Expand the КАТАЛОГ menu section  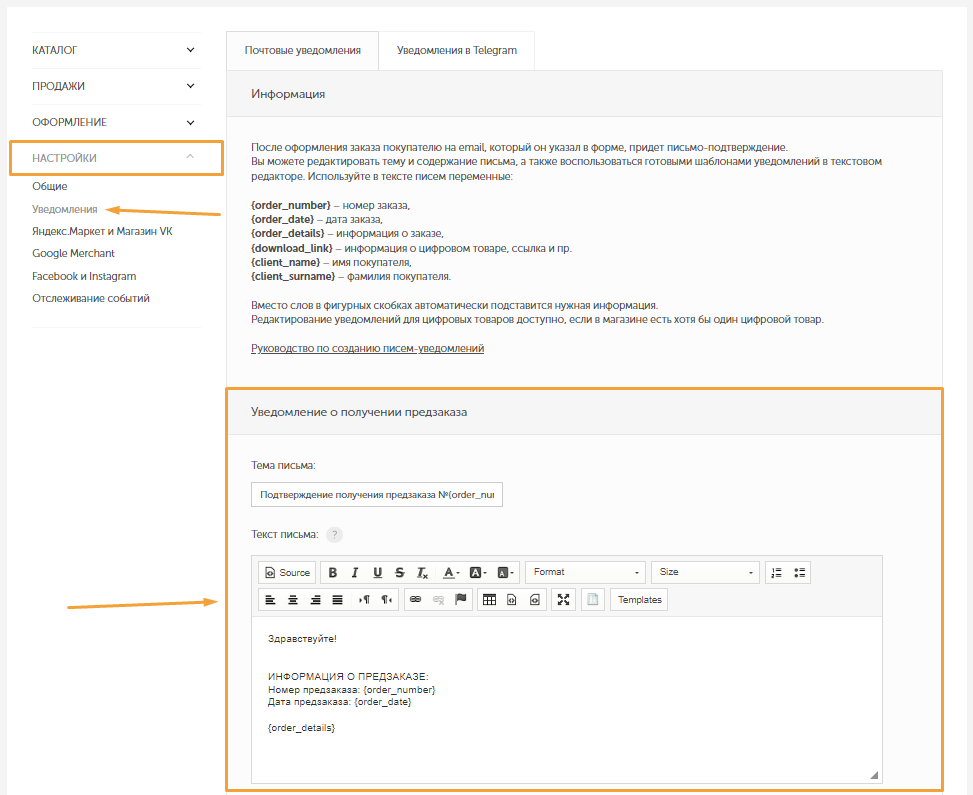click(x=114, y=50)
